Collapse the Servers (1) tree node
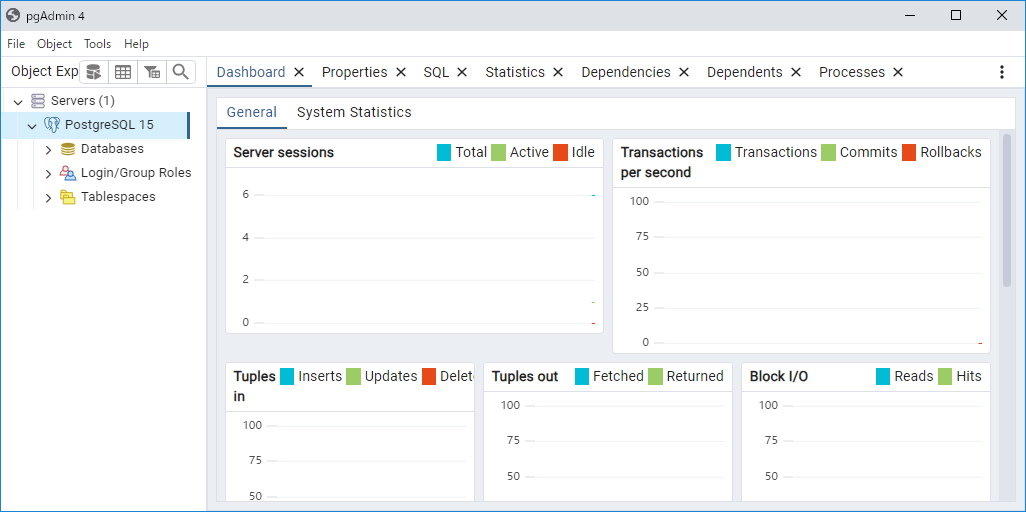 tap(18, 101)
